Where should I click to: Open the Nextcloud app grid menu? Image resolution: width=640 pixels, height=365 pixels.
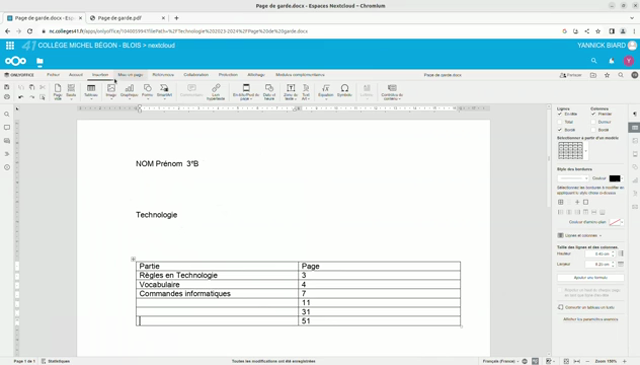[10, 45]
